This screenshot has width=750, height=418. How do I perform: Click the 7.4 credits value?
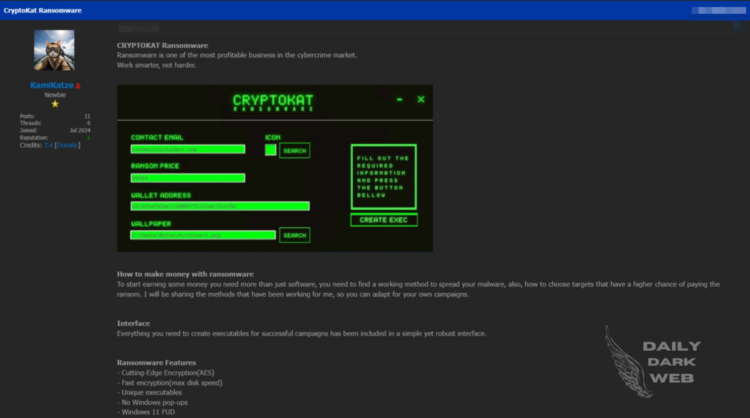click(x=48, y=145)
